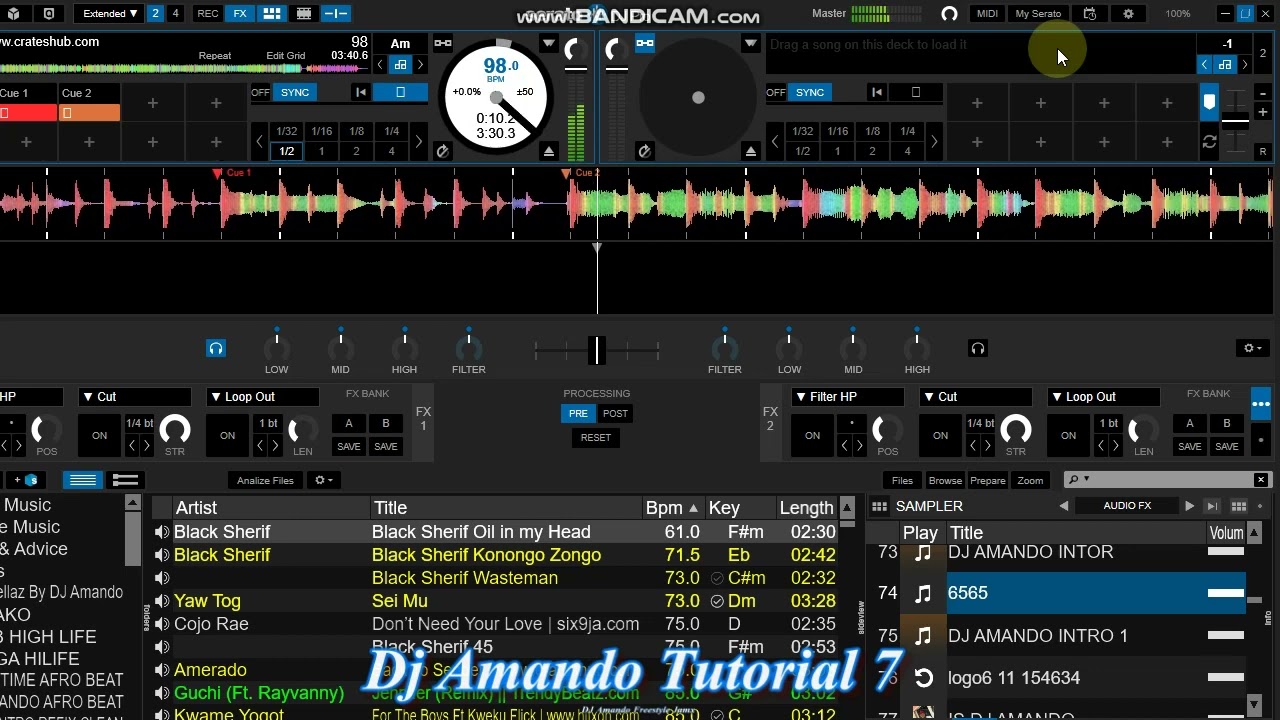Click the headphone icon next to Master level
The image size is (1280, 720).
[x=949, y=14]
